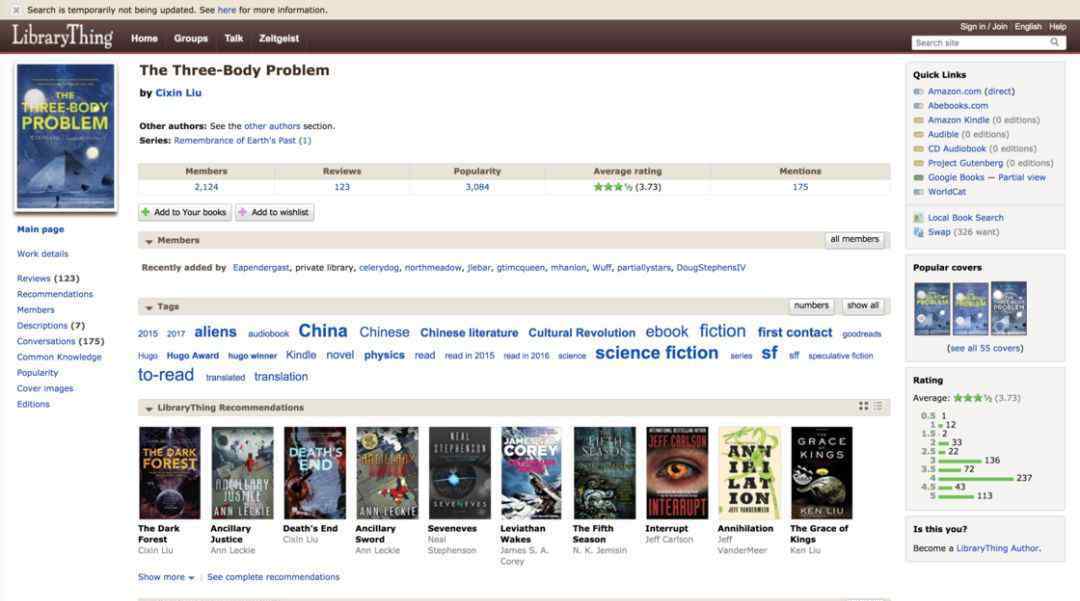Screen dimensions: 1080x601
Task: Click the show all tags button
Action: pyautogui.click(x=863, y=306)
